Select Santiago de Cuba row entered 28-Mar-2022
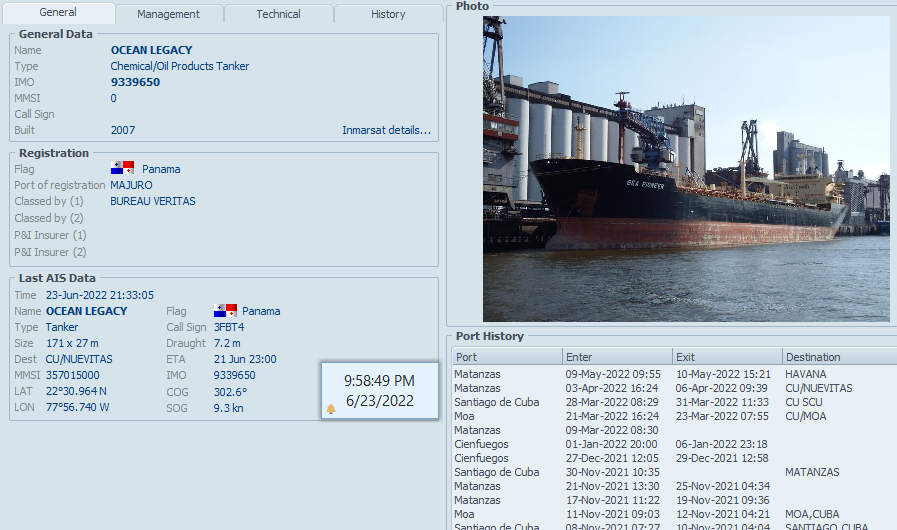Image resolution: width=897 pixels, height=530 pixels. [x=674, y=402]
